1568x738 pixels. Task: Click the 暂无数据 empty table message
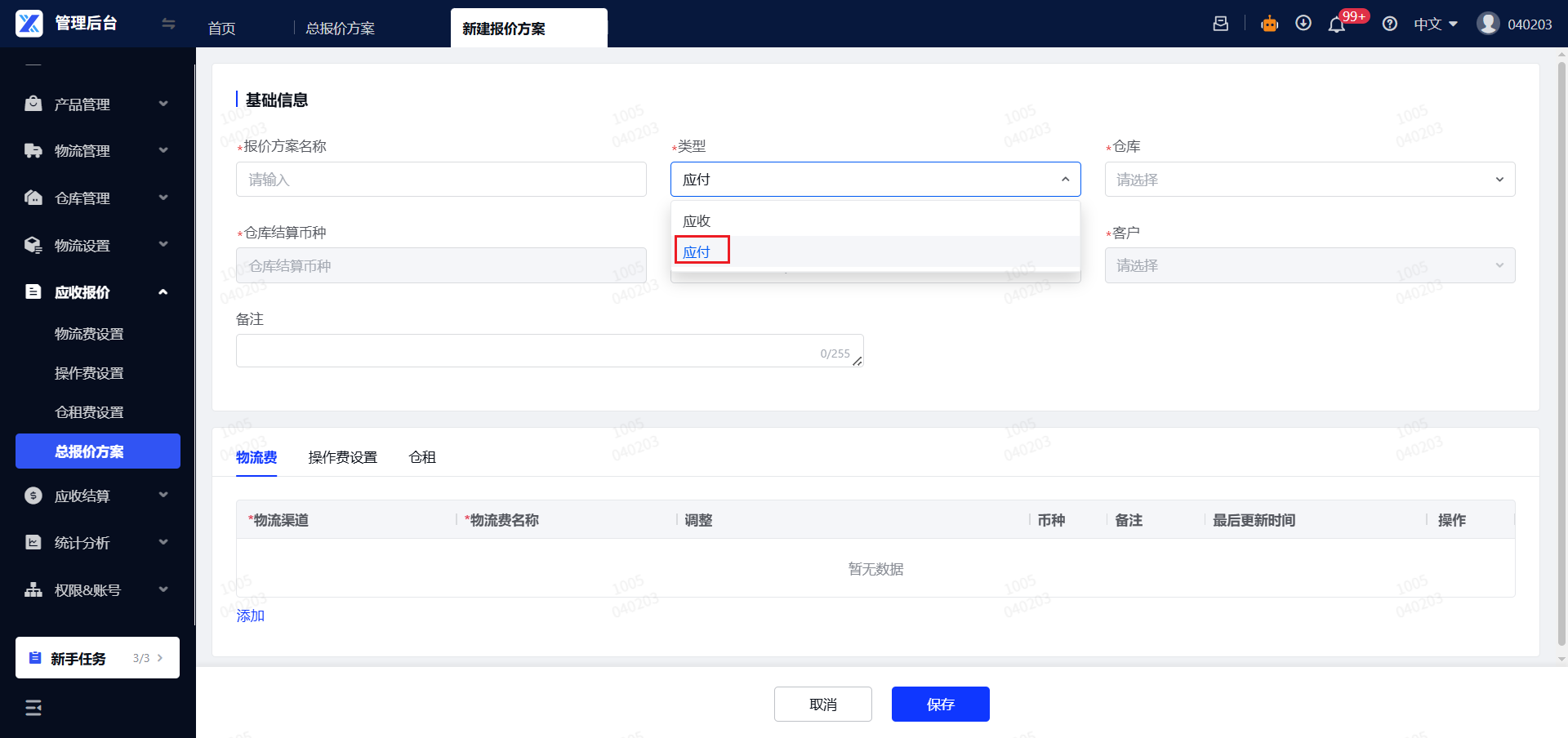click(875, 569)
